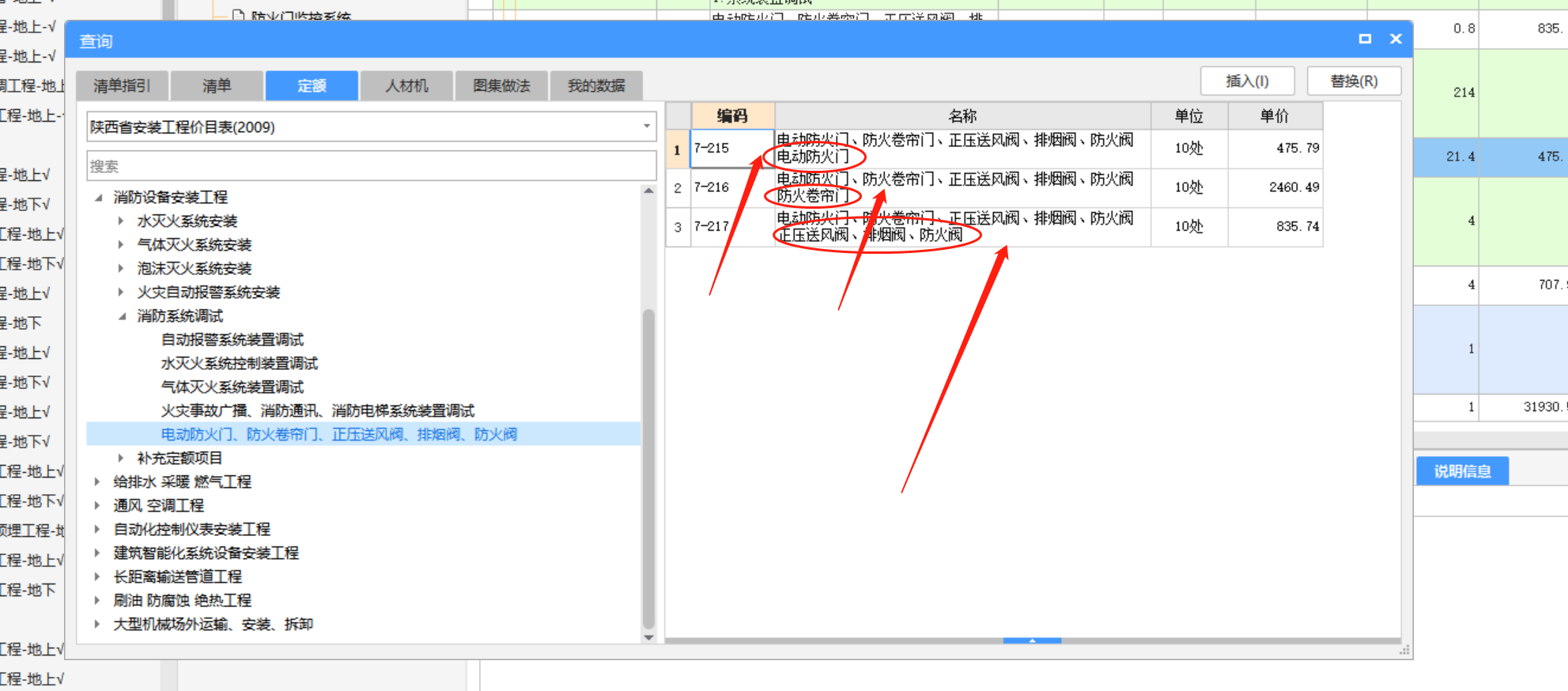Select the 水灭火系统安装 tree label
This screenshot has width=1568, height=691.
click(187, 221)
